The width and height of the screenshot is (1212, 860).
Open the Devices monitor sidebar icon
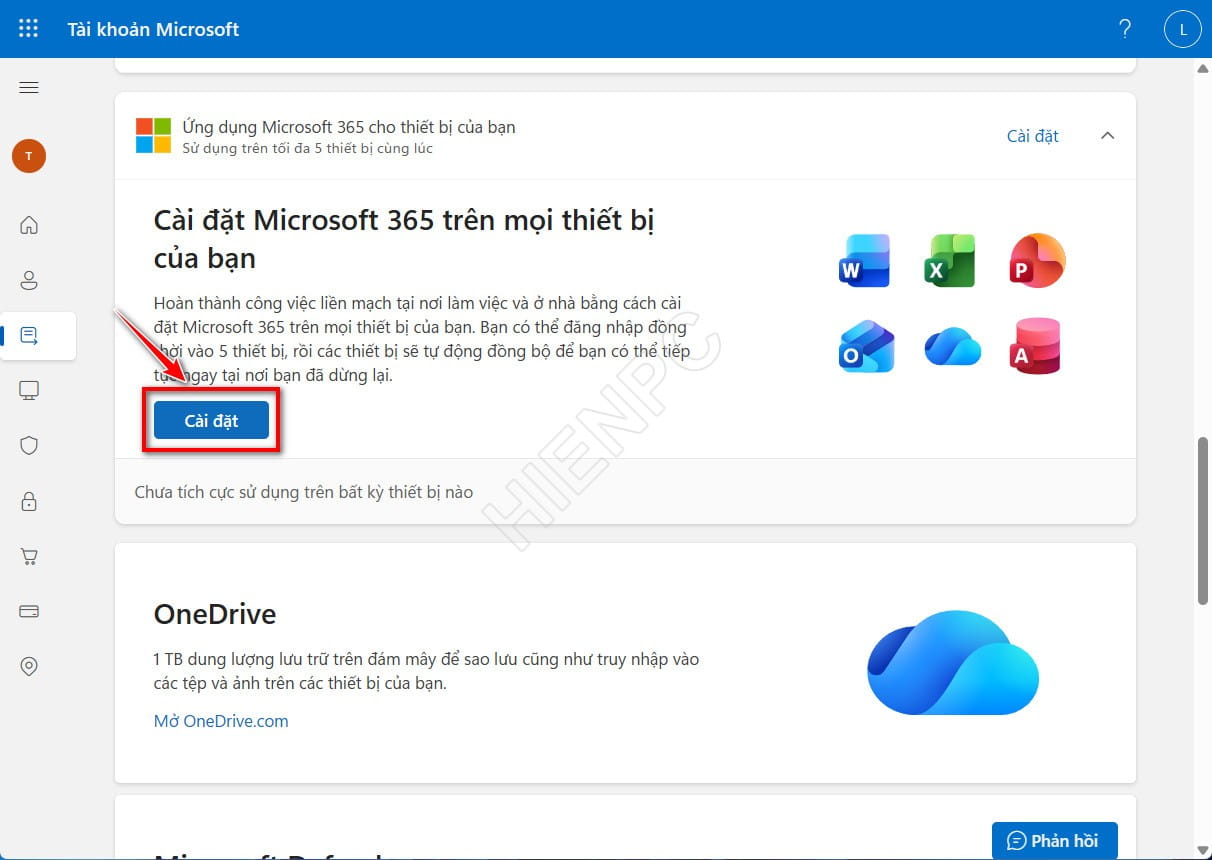click(x=29, y=390)
